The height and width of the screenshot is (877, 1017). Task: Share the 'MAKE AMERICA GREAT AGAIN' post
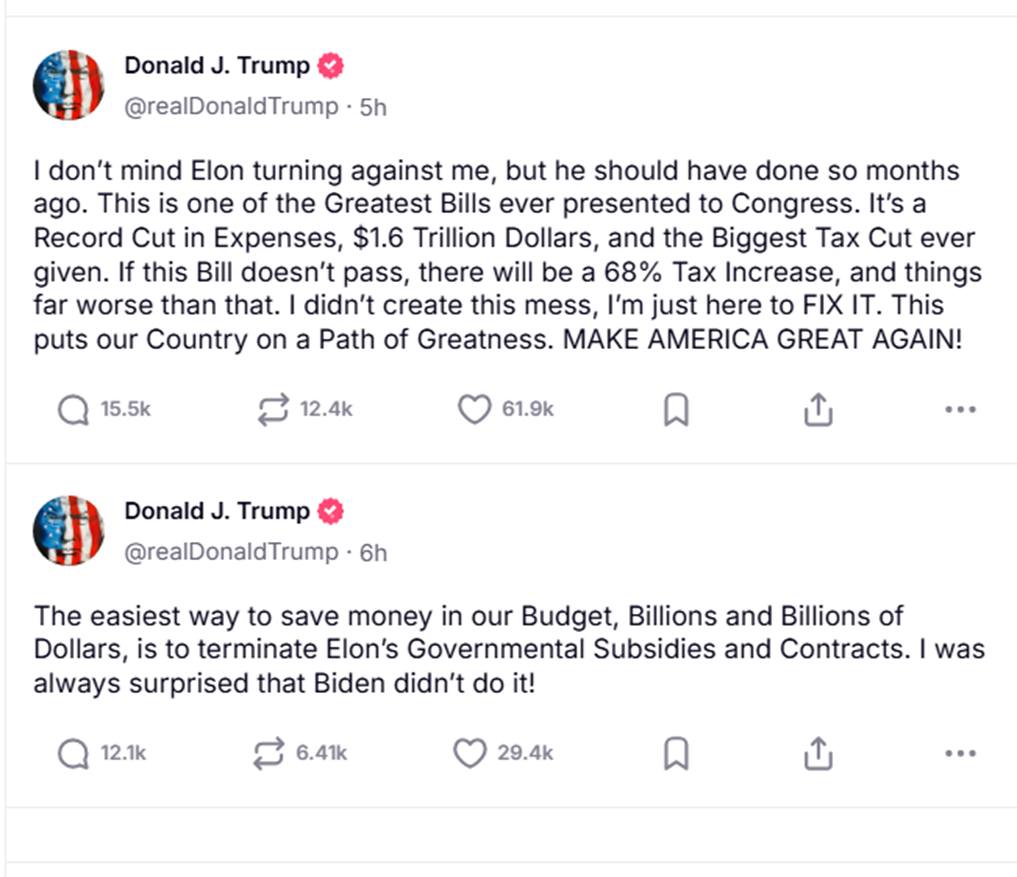[x=818, y=409]
